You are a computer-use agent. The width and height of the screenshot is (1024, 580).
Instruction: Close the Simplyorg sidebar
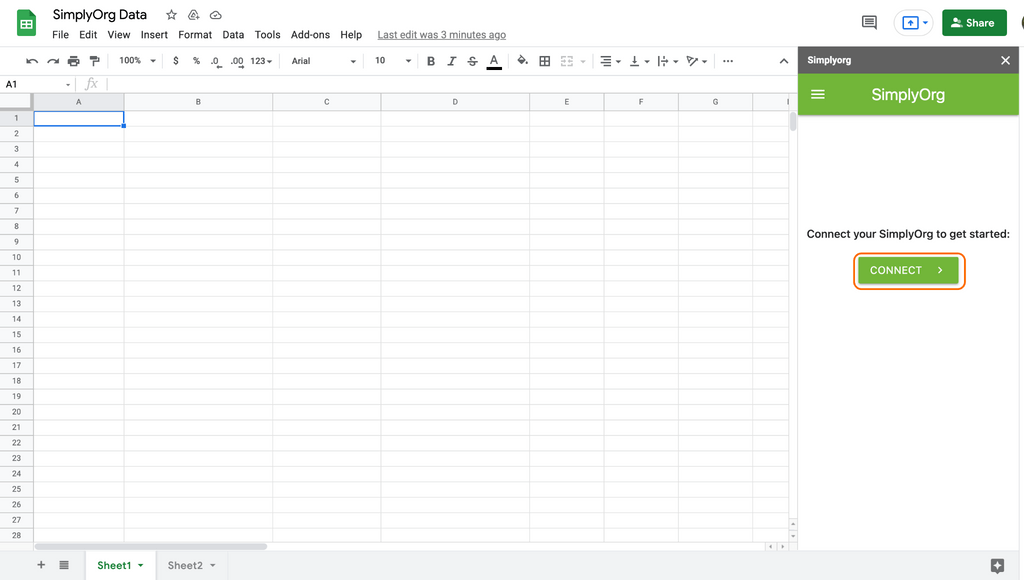click(1005, 60)
